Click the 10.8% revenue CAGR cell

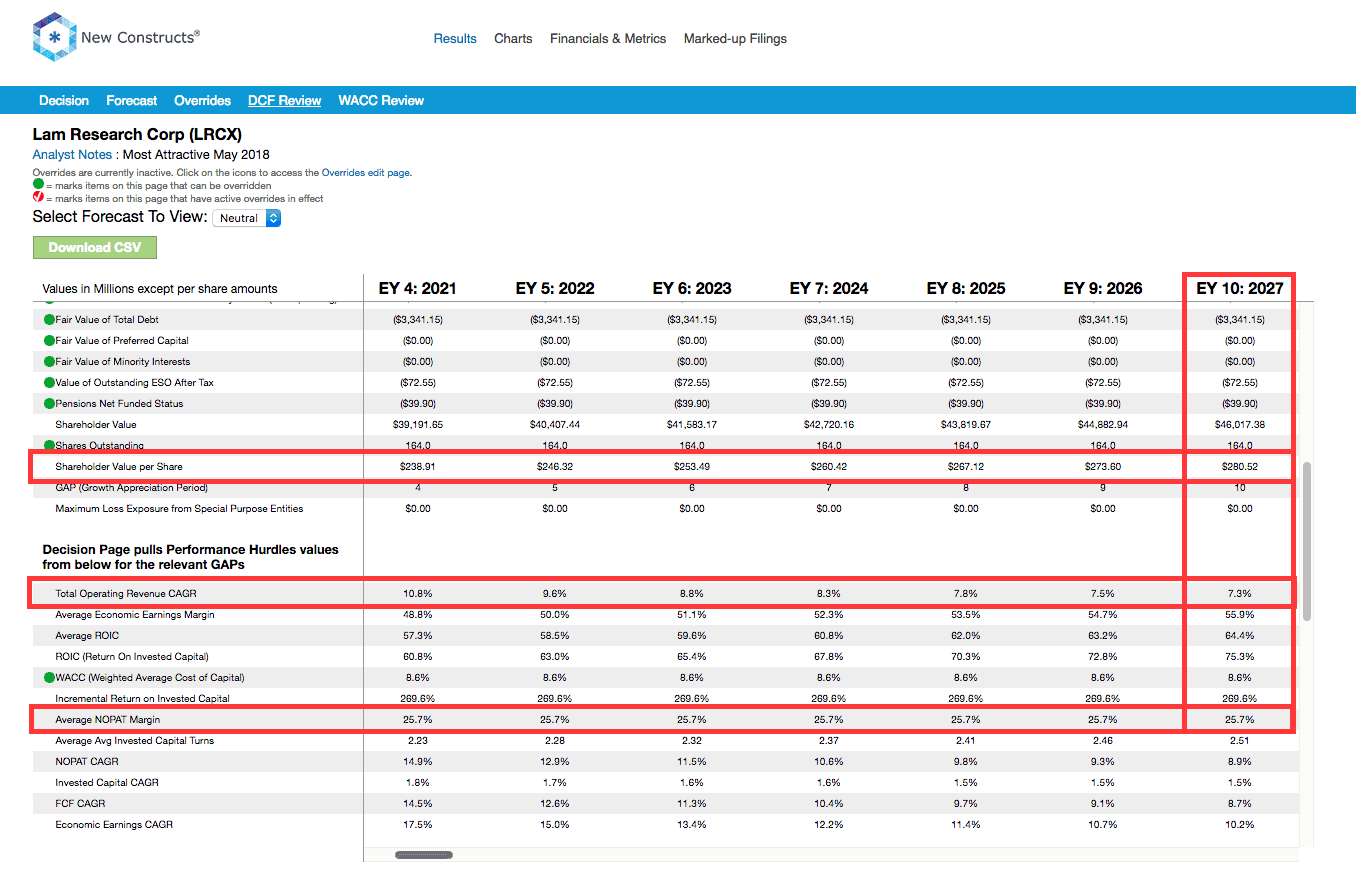tap(418, 594)
